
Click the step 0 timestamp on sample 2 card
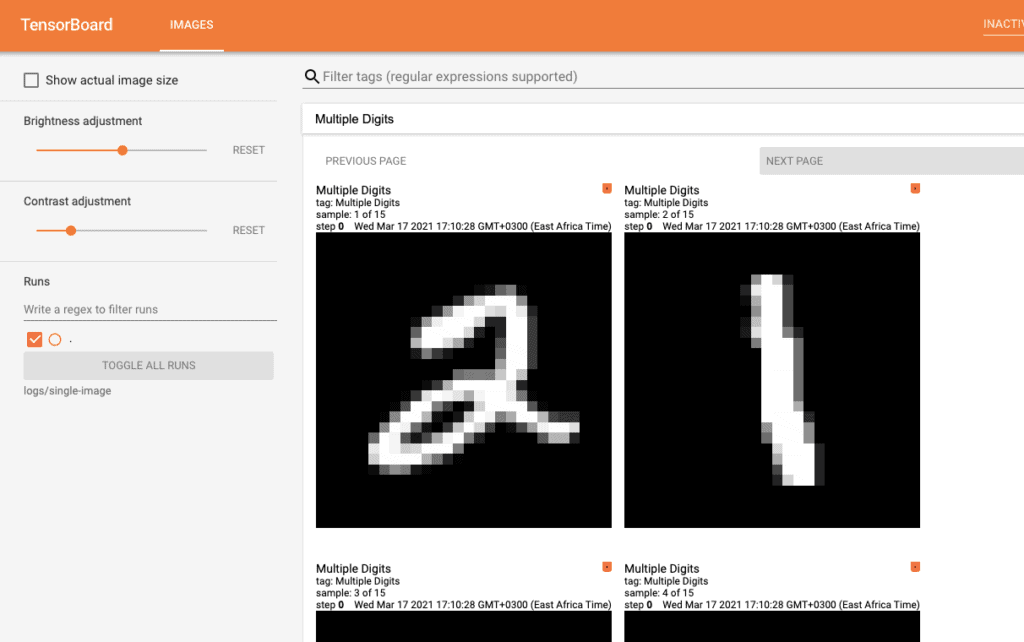coord(772,227)
